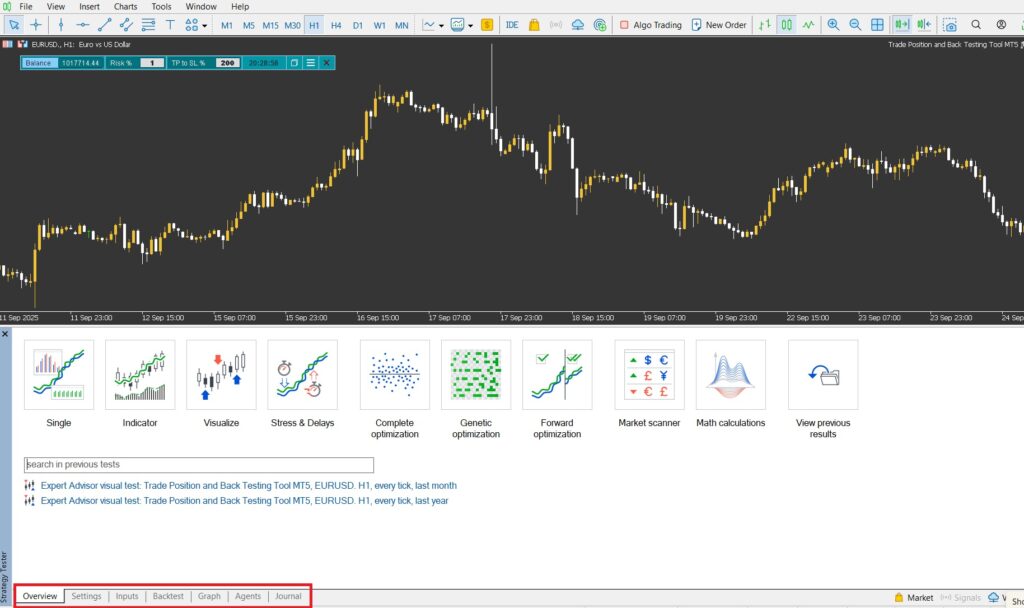
Task: Select the text label tool
Action: [170, 25]
